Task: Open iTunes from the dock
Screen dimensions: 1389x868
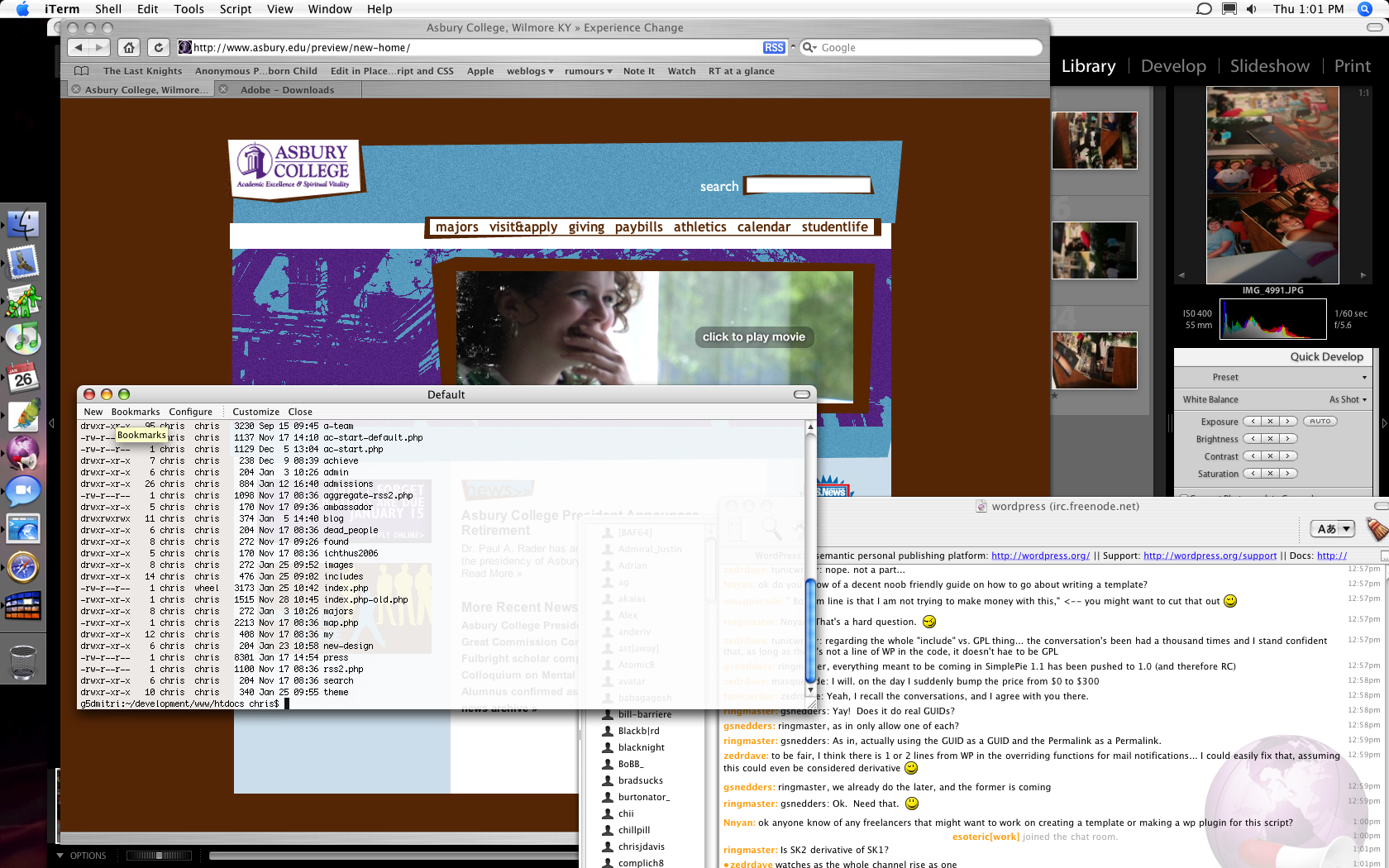Action: [x=23, y=339]
